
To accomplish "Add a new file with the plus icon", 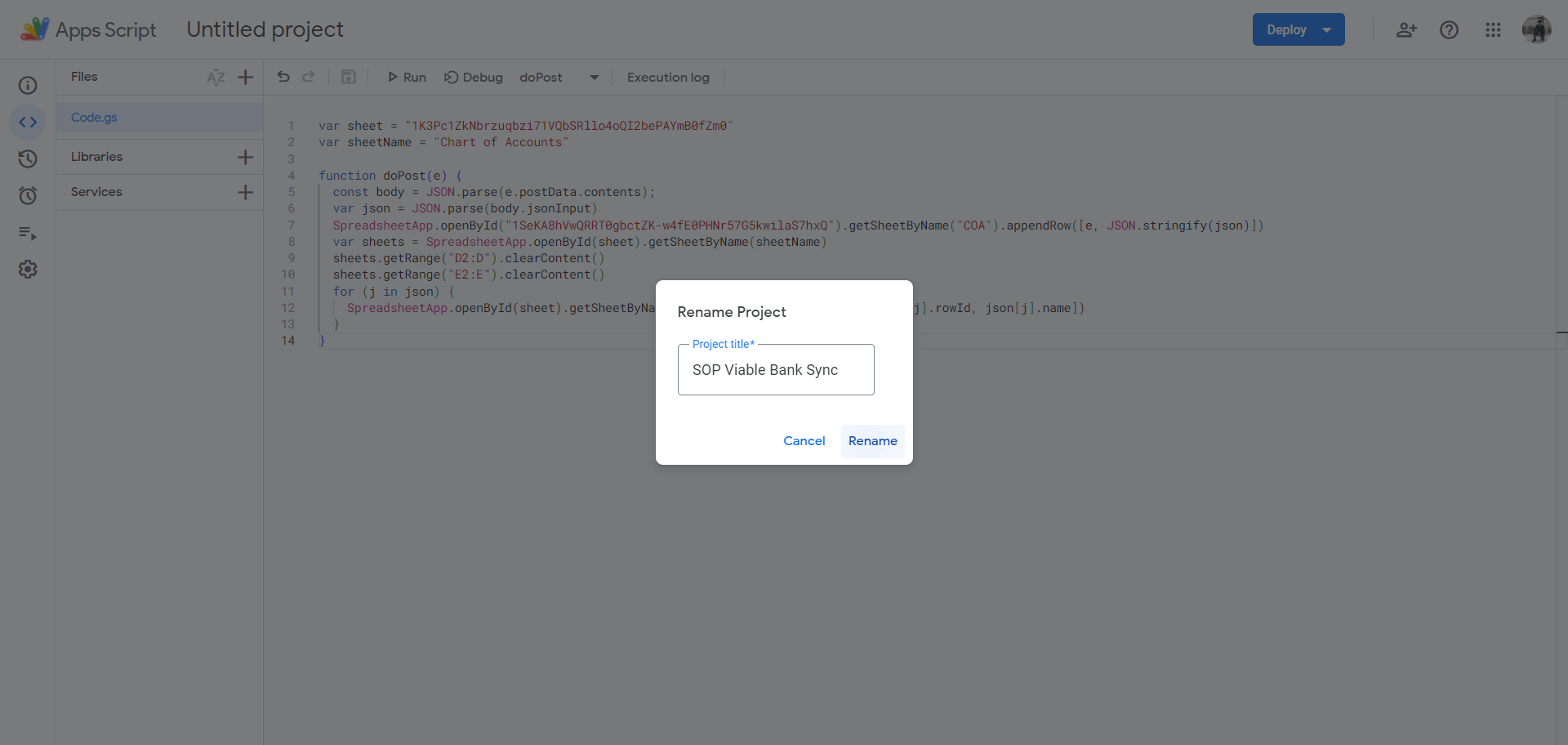I will [x=245, y=77].
